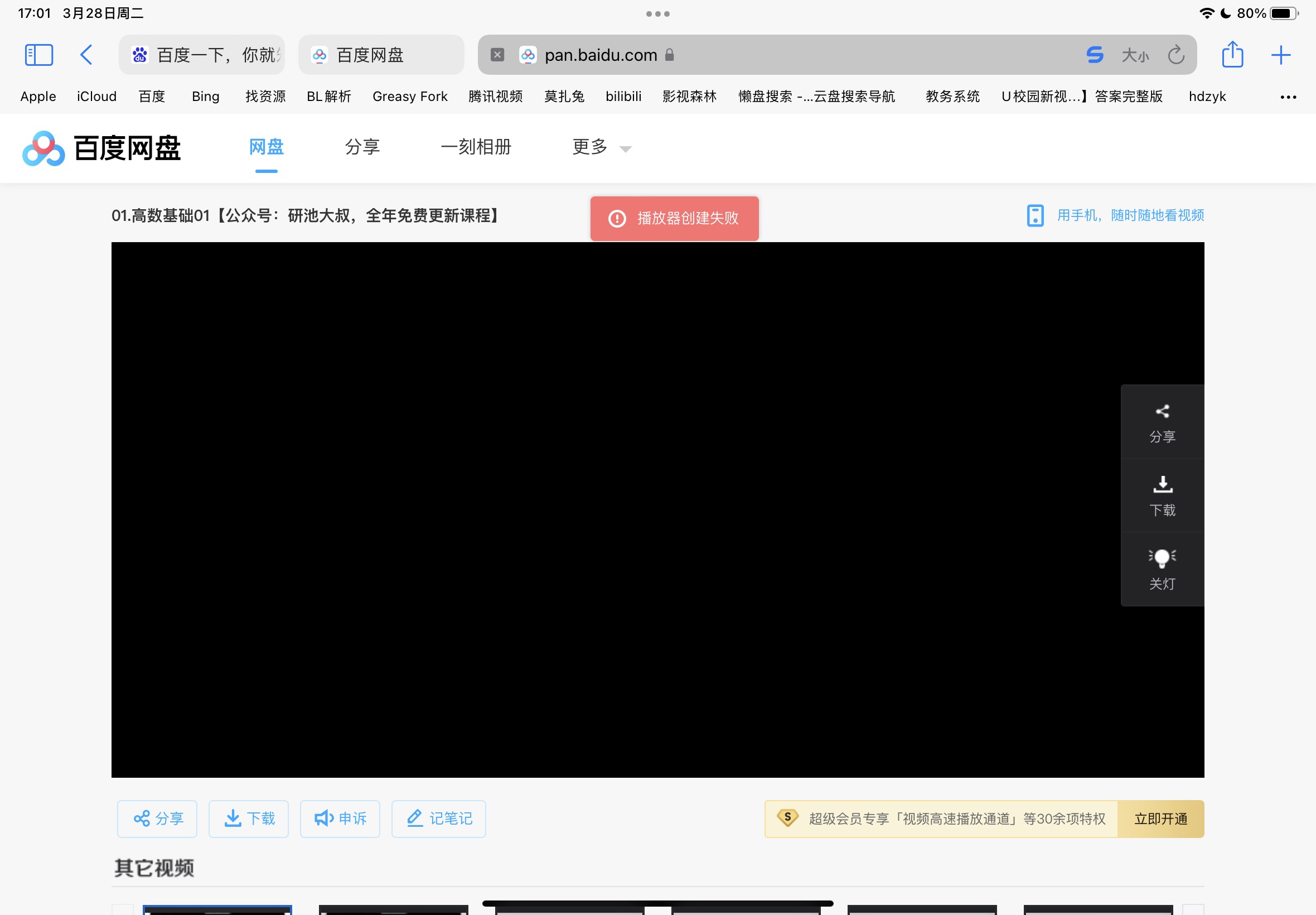1316x915 pixels.
Task: Click the 记笔记 note button
Action: click(438, 818)
